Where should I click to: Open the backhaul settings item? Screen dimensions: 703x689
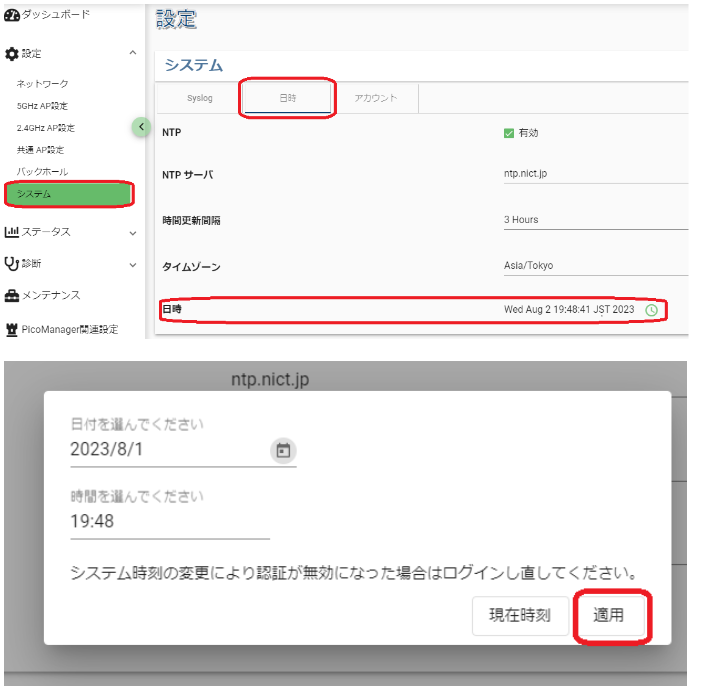(x=43, y=172)
